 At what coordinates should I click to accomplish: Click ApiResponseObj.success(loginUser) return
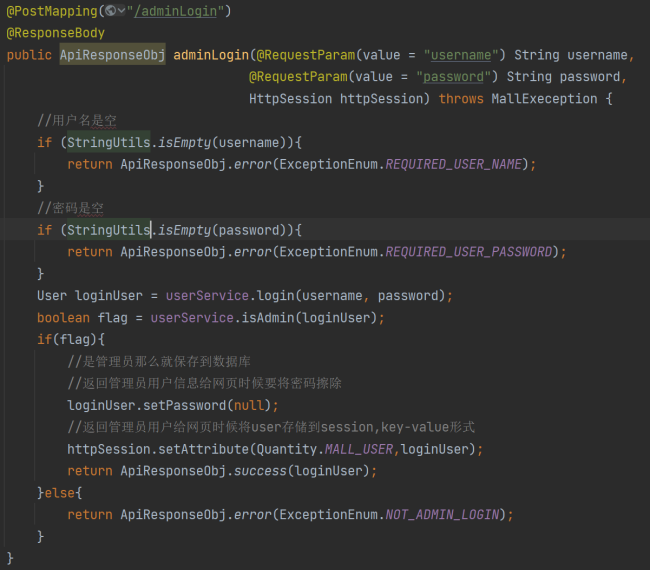tap(222, 471)
